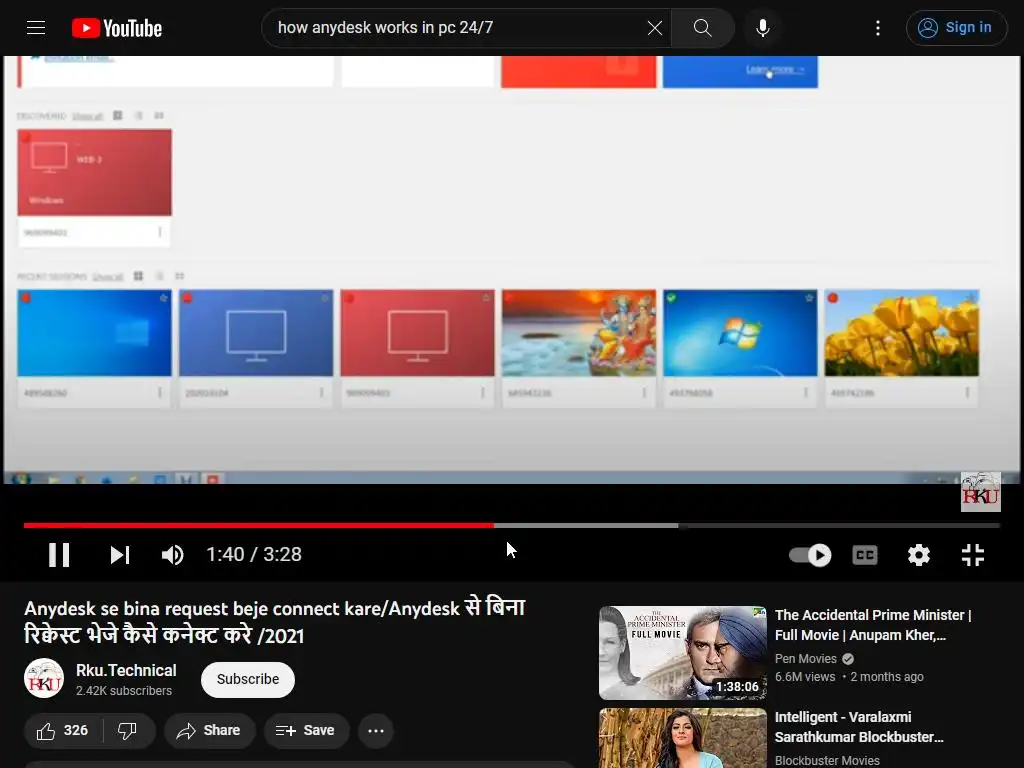This screenshot has height=768, width=1024.
Task: Click the Sign in button
Action: 956,27
